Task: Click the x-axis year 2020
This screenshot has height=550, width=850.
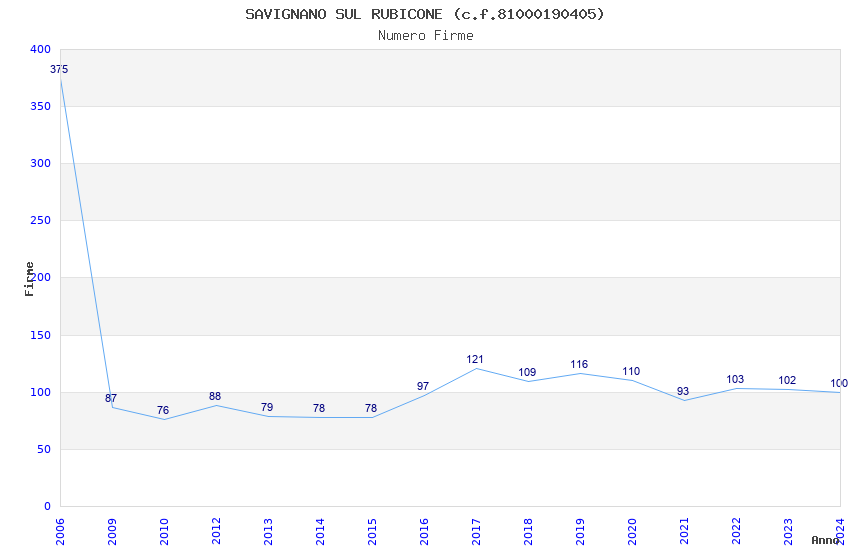Action: pos(633,532)
